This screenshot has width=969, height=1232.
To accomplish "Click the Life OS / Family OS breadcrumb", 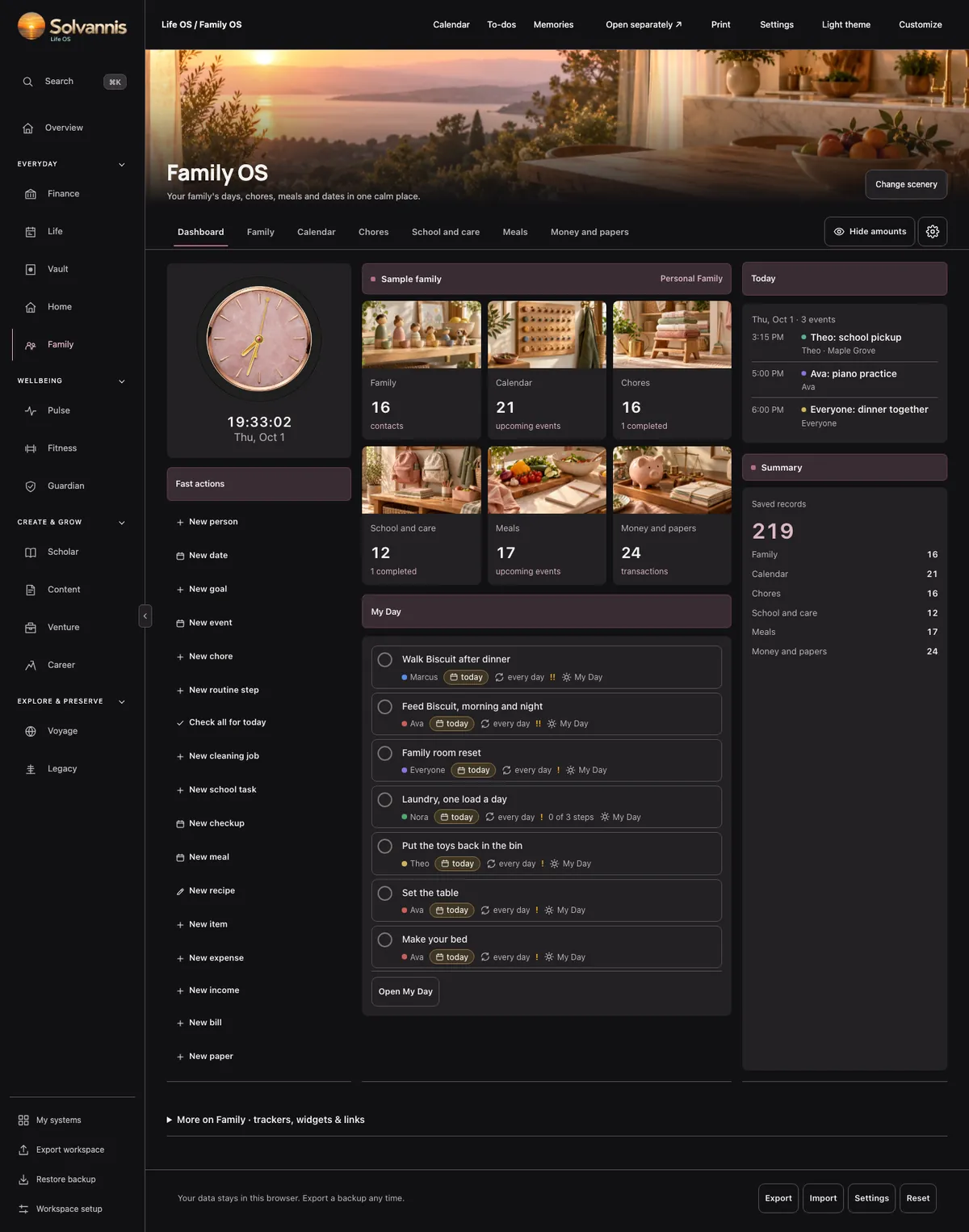I will coord(202,25).
